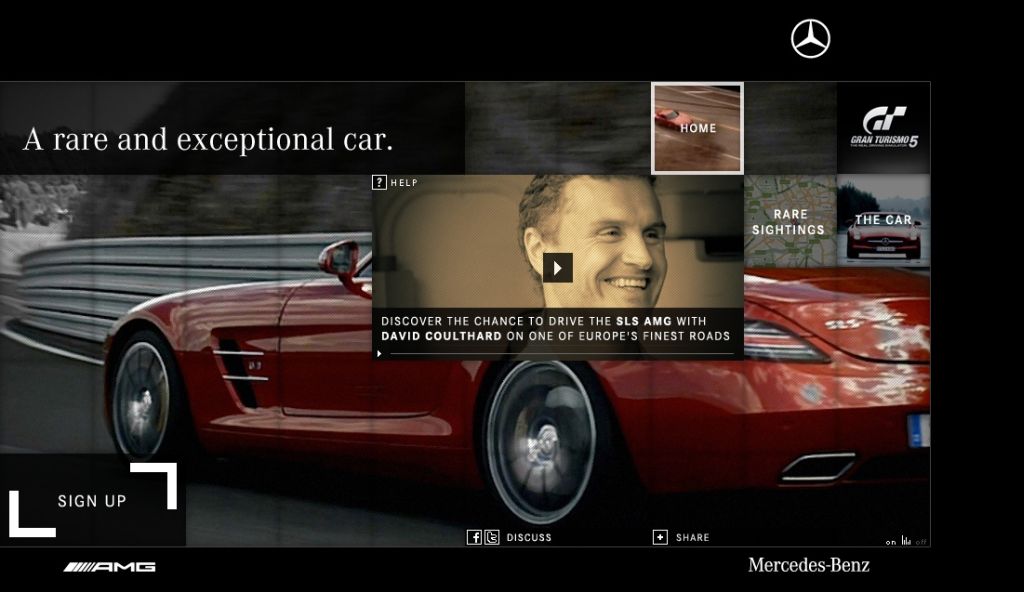This screenshot has width=1024, height=592.
Task: Click the Sign Up button
Action: pyautogui.click(x=92, y=501)
